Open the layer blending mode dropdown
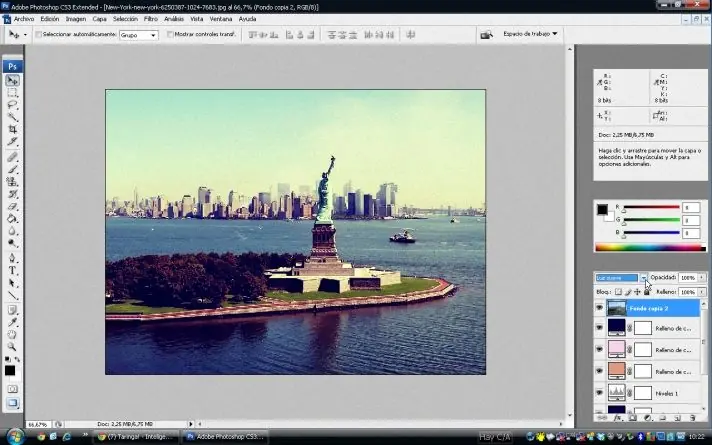The image size is (712, 445). point(619,278)
